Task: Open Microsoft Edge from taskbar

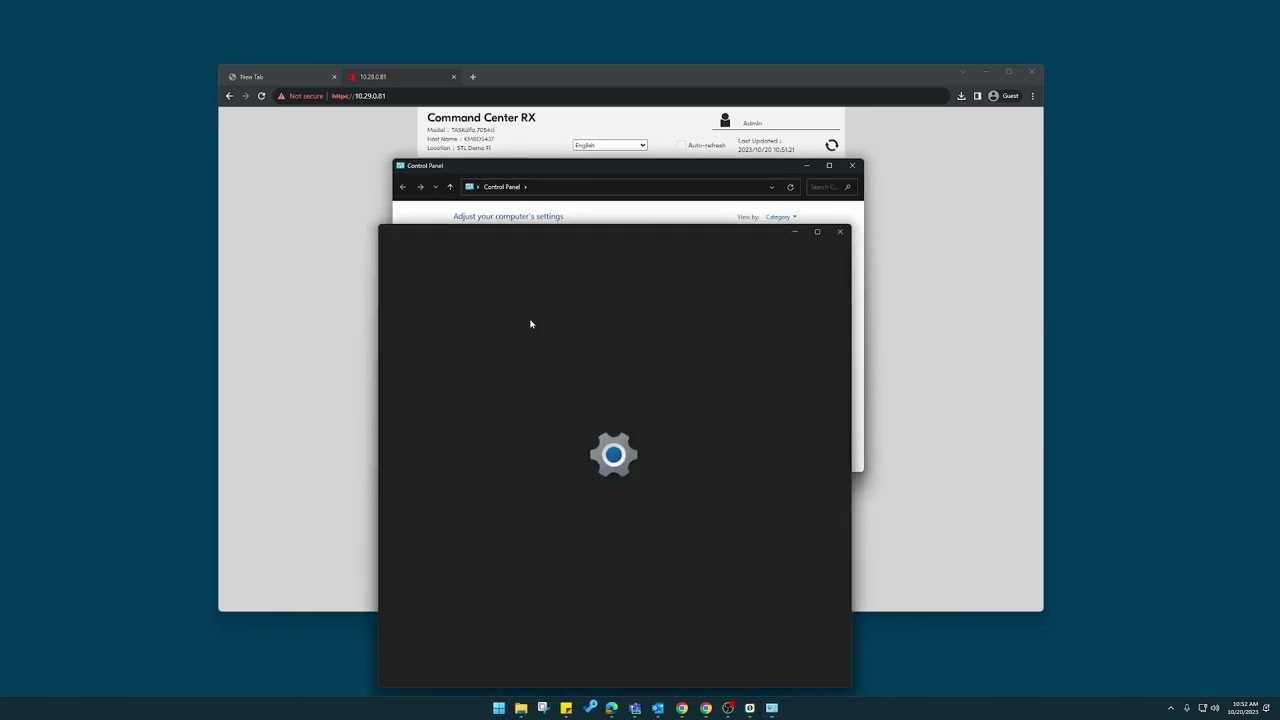Action: [x=612, y=708]
